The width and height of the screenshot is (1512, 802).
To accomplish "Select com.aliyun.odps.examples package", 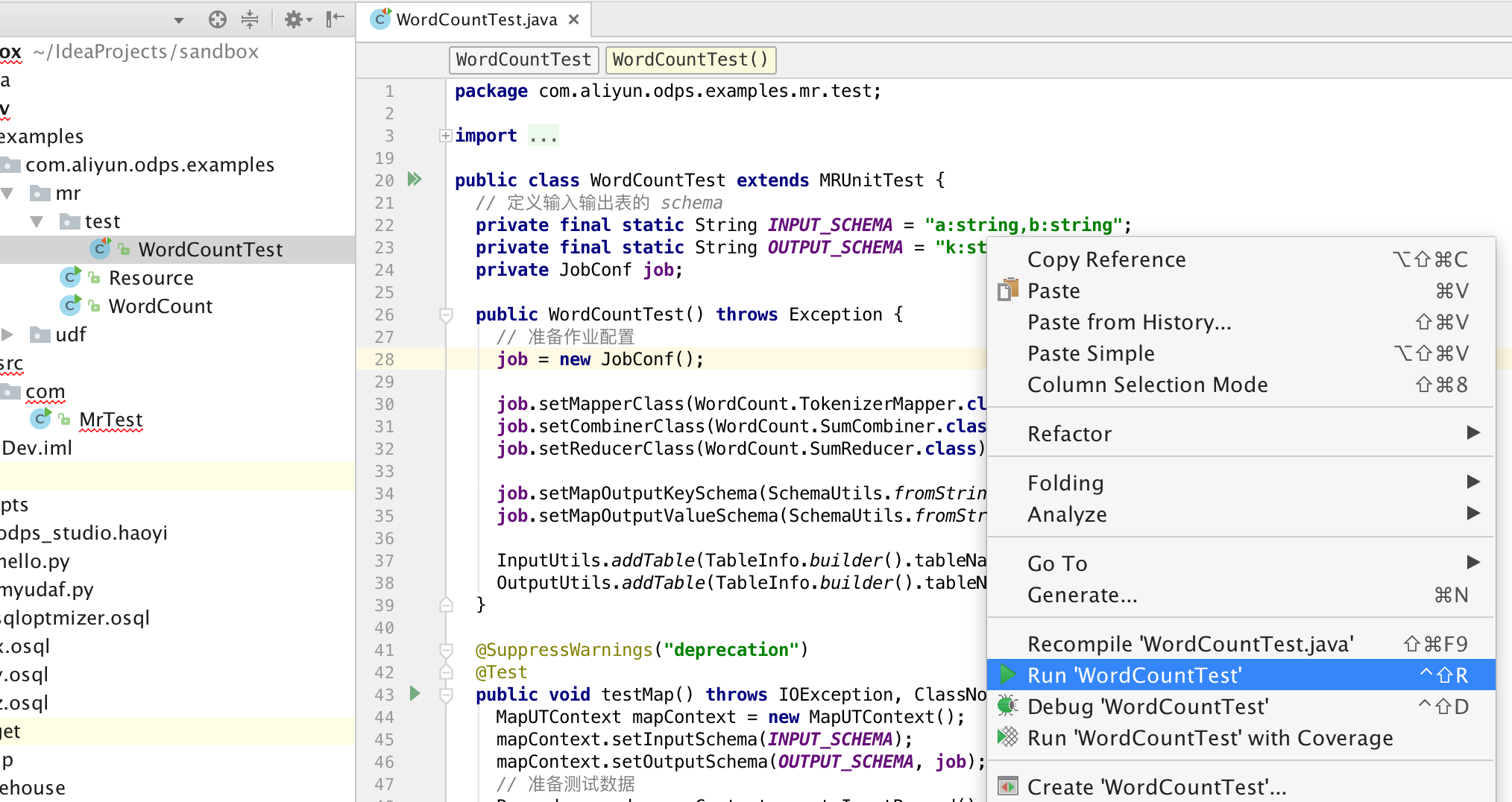I will point(150,165).
